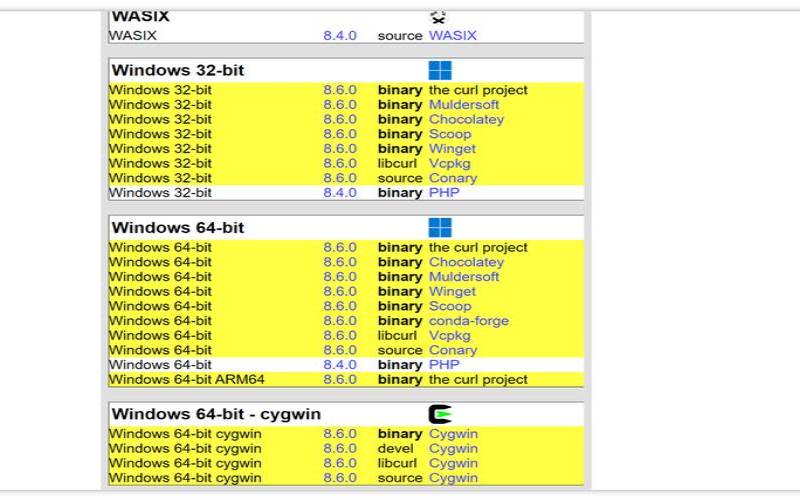Open Cygwin link in the libcurl row
The width and height of the screenshot is (800, 500).
[453, 463]
